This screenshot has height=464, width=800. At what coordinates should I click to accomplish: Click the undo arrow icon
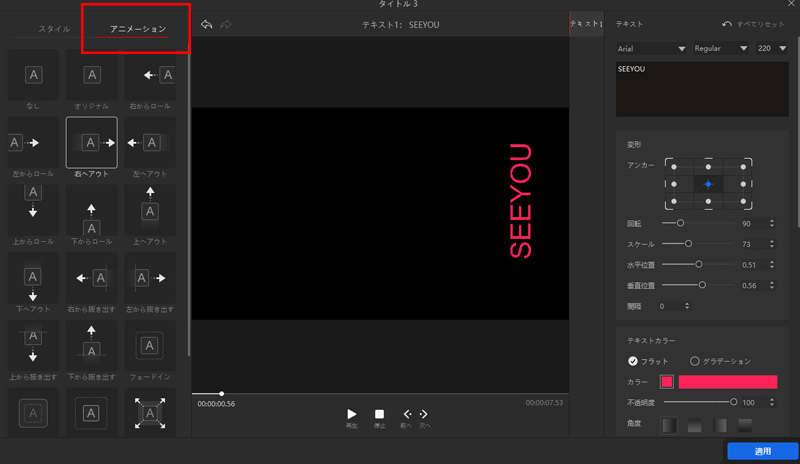[206, 25]
